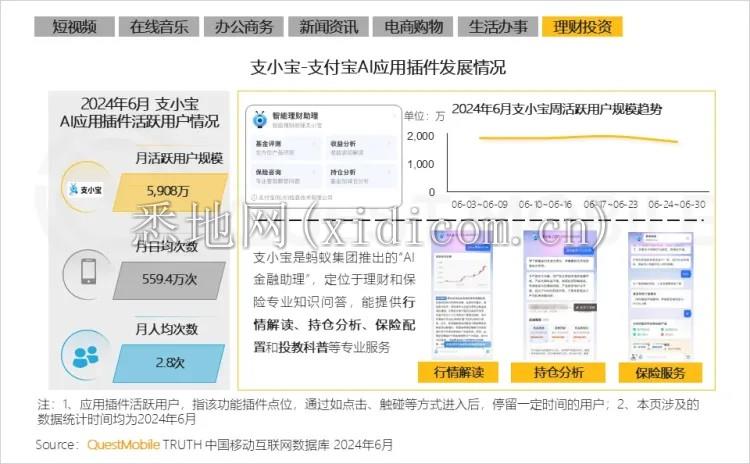Screen dimensions: 750x464
Task: Click the footnote beginning 注：1、应用插件活跃用户
Action: 368,412
